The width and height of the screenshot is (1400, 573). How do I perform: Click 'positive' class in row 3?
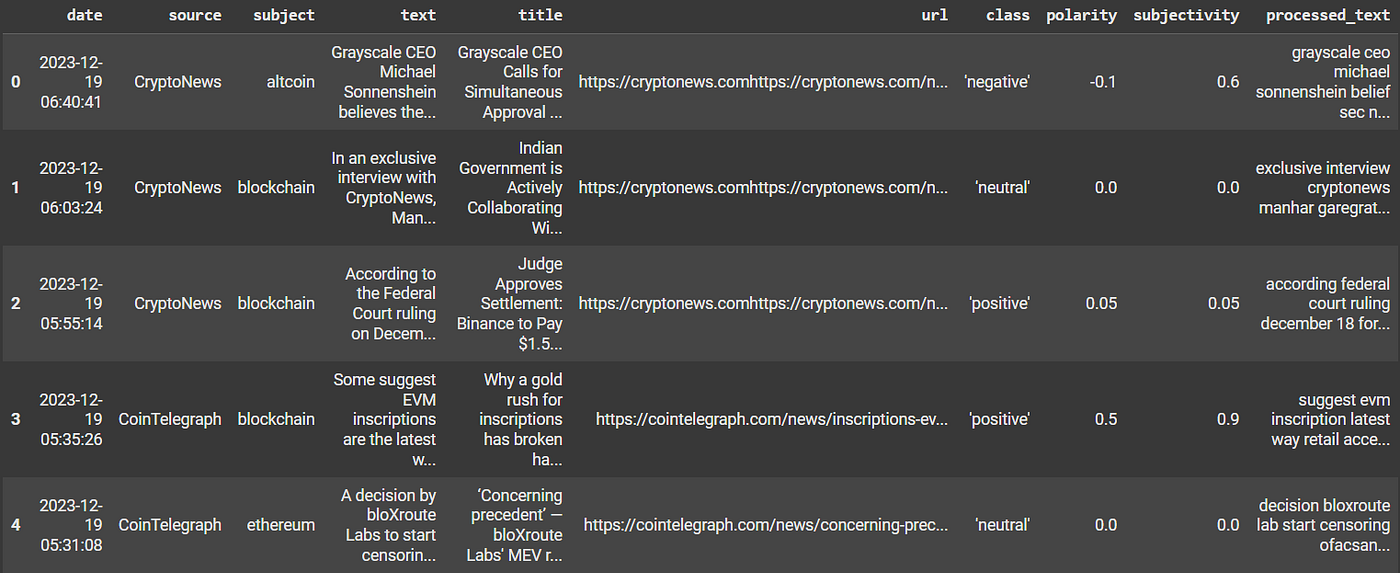(1000, 419)
